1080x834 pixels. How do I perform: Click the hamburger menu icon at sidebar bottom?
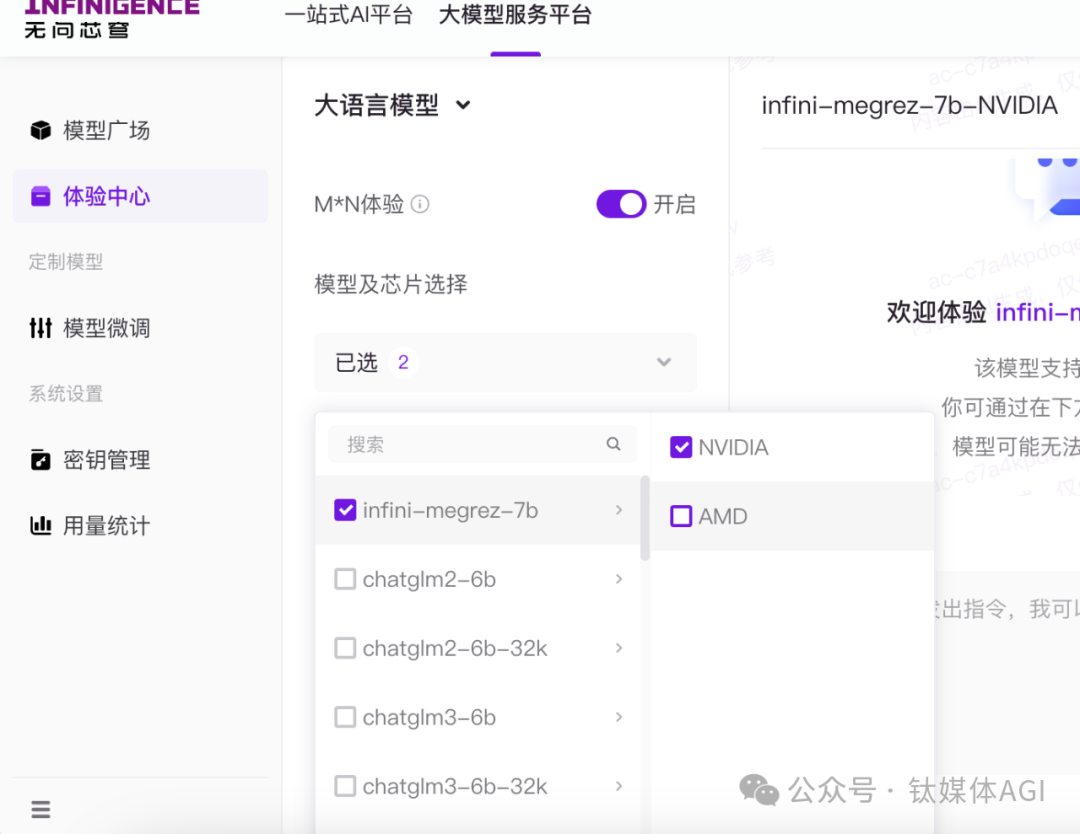coord(41,809)
